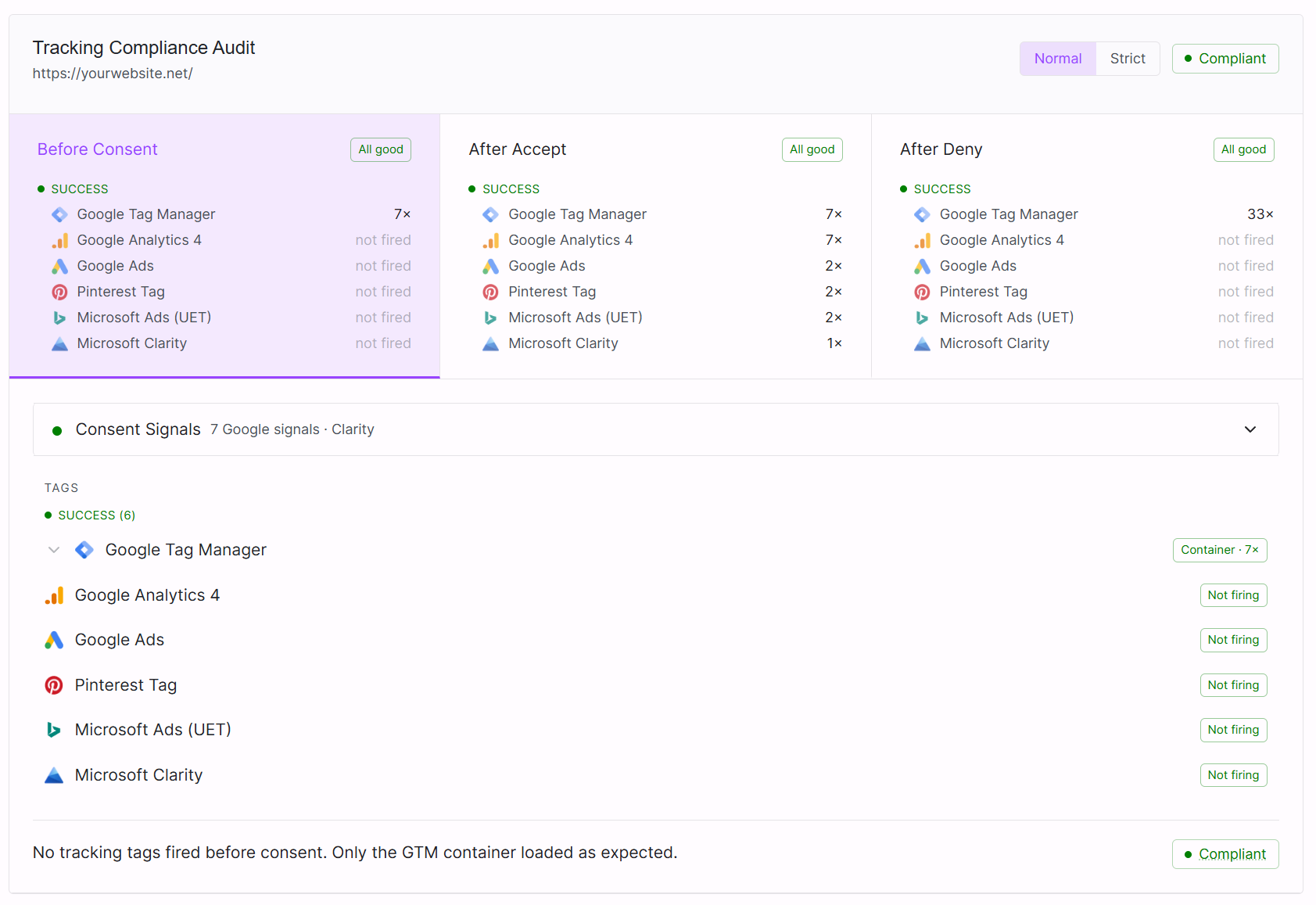Viewport: 1316px width, 905px height.
Task: Click Pinterest Tag icon in After Accept
Action: tap(490, 292)
